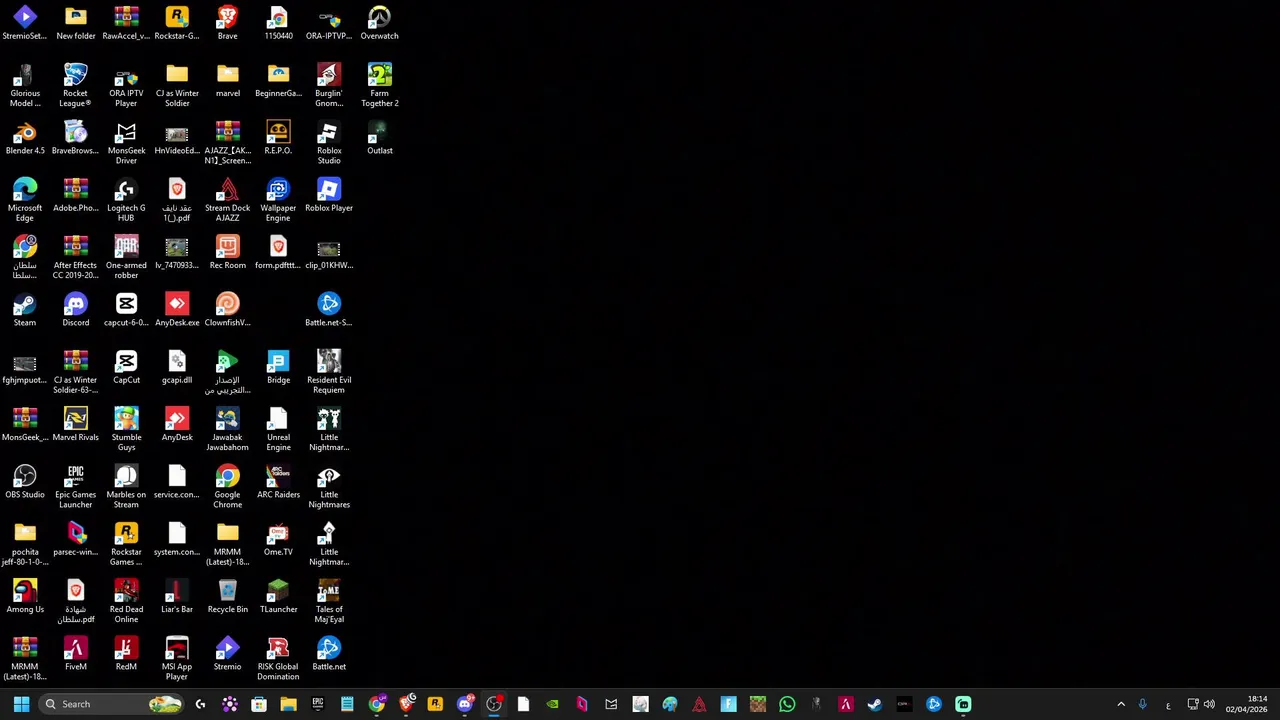Open the Steam desktop shortcut
This screenshot has height=720, width=1280.
(25, 310)
